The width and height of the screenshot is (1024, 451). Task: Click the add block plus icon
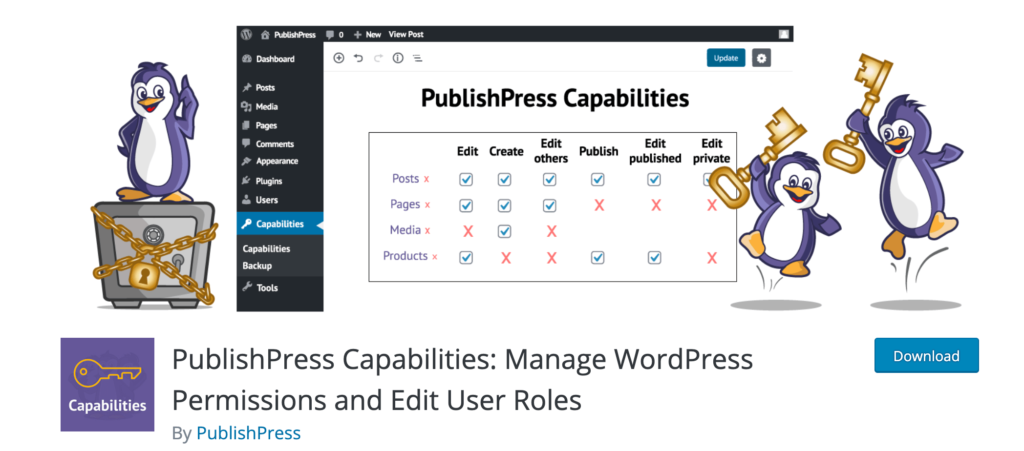tap(338, 58)
